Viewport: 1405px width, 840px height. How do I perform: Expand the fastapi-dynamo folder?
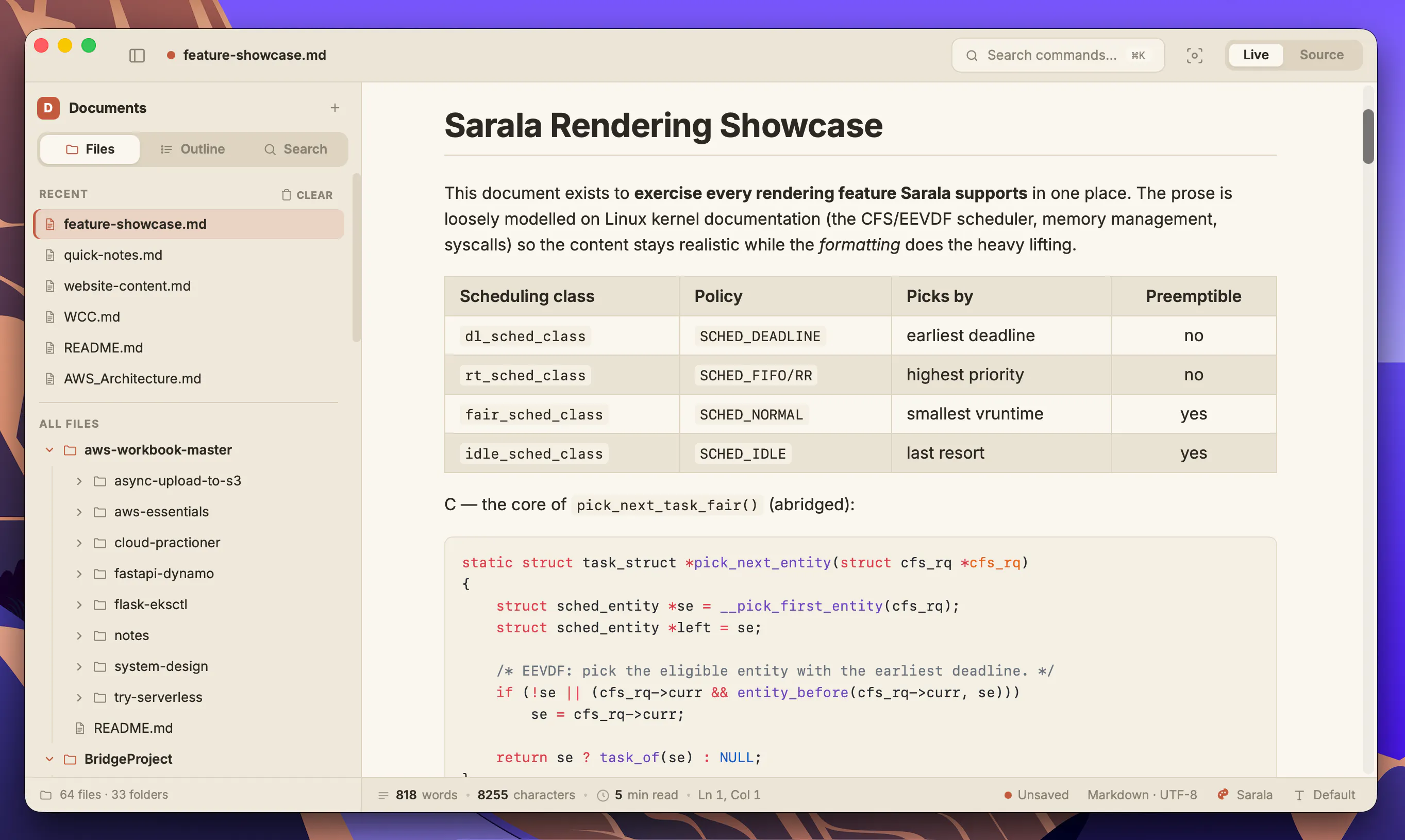click(79, 574)
